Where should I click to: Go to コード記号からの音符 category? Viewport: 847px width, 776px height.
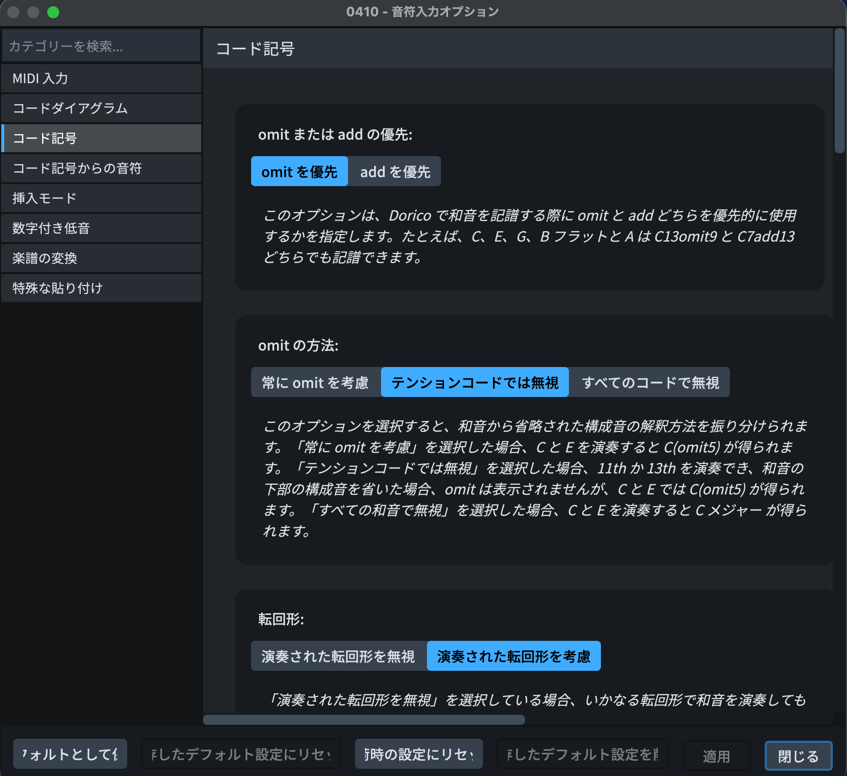click(x=101, y=168)
